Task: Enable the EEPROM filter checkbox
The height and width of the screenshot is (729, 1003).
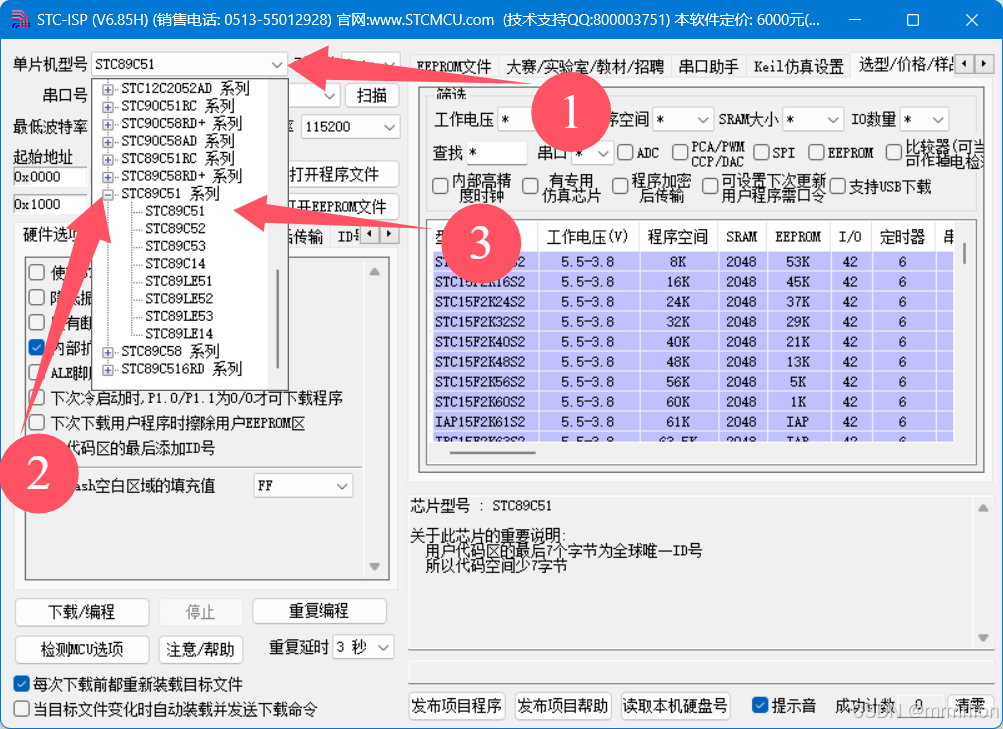Action: click(x=816, y=152)
